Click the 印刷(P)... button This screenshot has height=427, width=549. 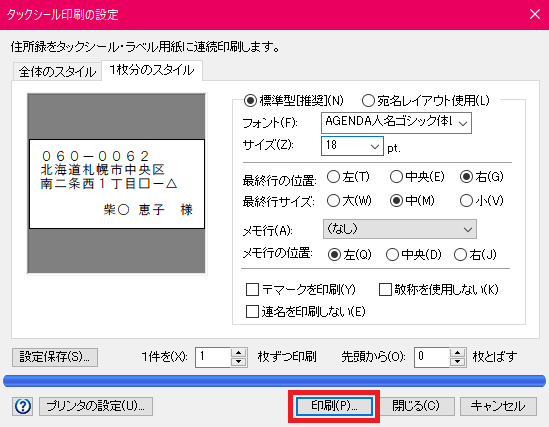tap(334, 406)
